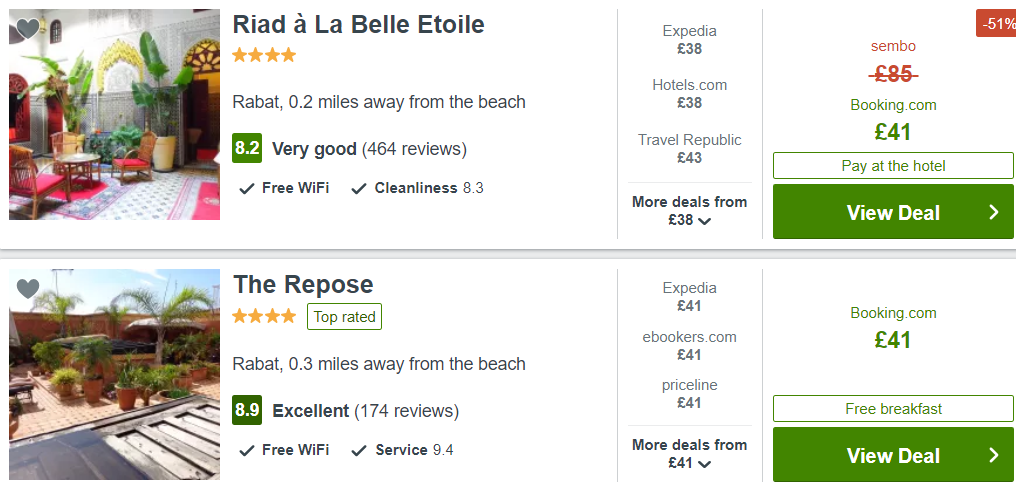The height and width of the screenshot is (486, 1016).
Task: Expand More deals from £41
Action: (689, 454)
